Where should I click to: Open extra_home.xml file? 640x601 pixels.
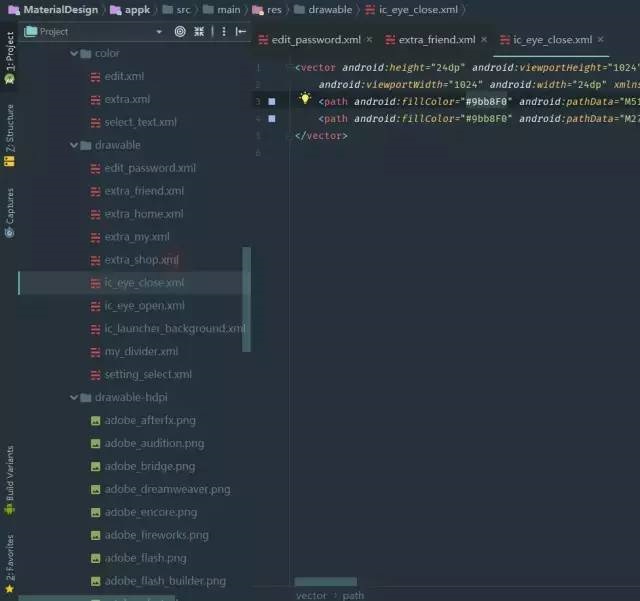(x=144, y=214)
